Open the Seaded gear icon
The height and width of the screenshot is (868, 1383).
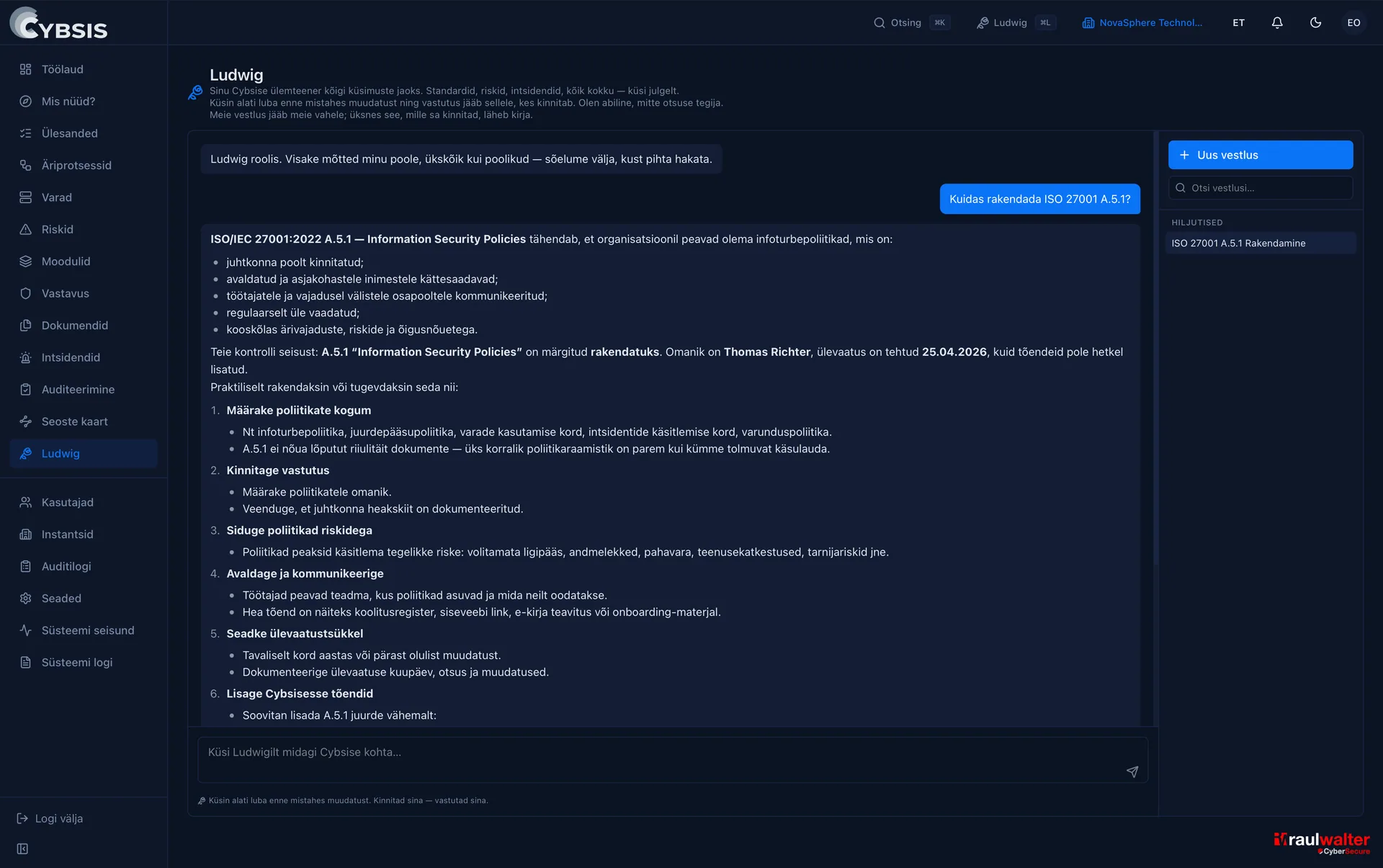point(26,599)
